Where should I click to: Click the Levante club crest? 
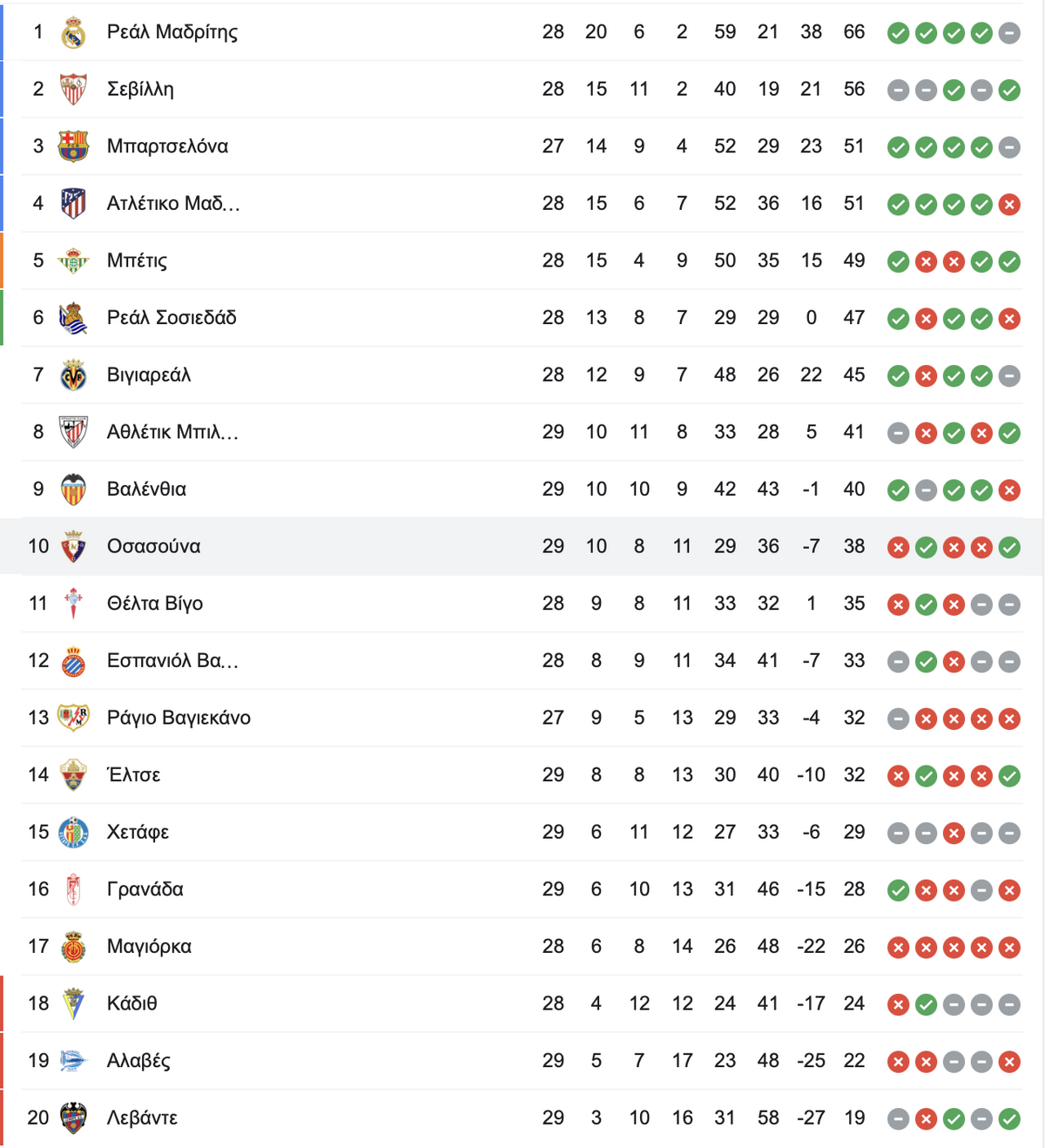click(x=73, y=1118)
